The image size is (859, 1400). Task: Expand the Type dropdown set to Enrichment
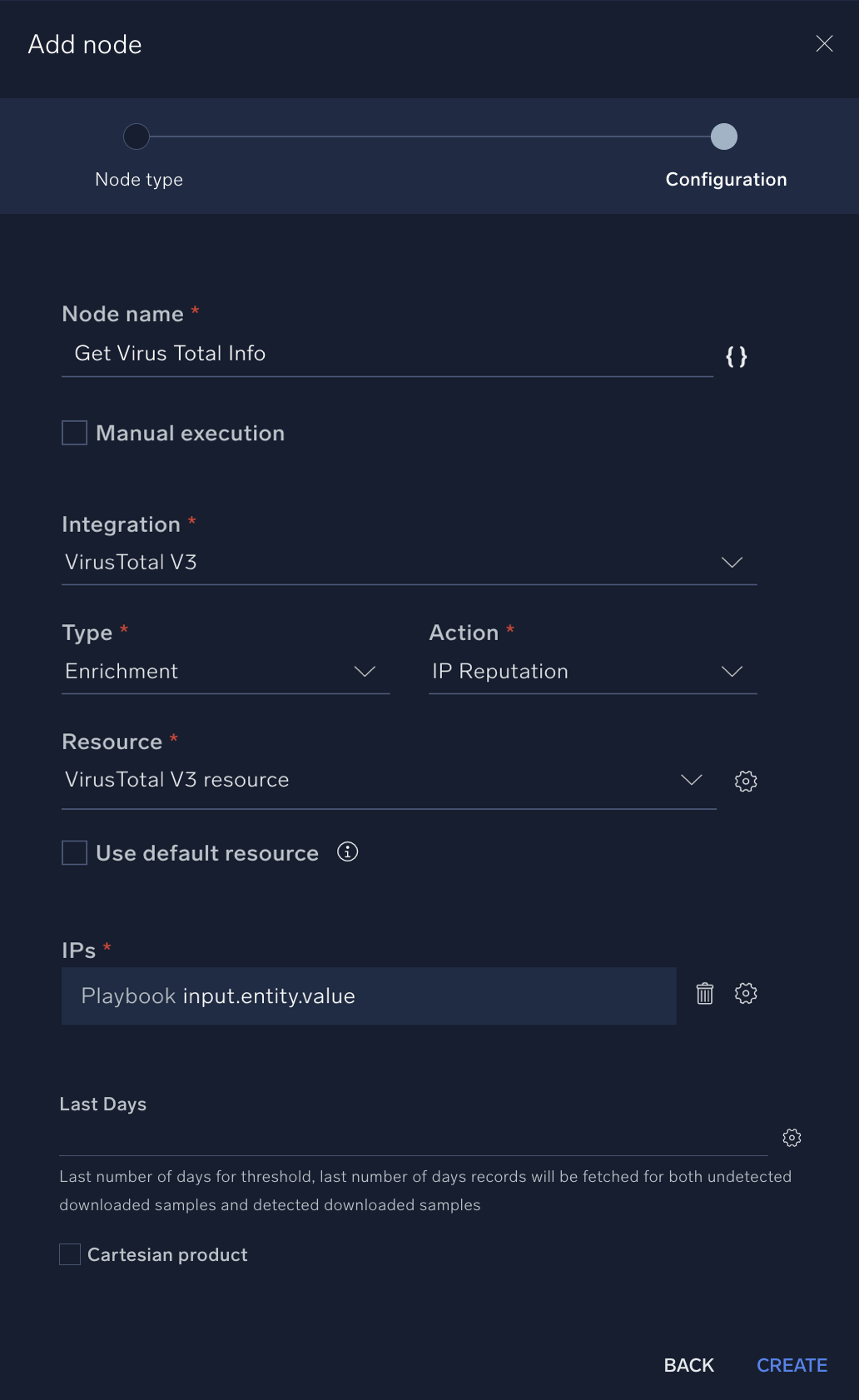pyautogui.click(x=365, y=672)
